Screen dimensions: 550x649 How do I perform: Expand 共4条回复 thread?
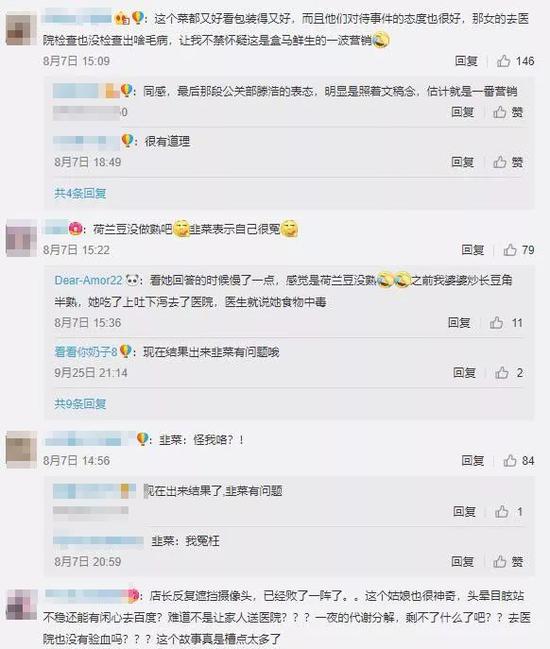click(x=80, y=193)
